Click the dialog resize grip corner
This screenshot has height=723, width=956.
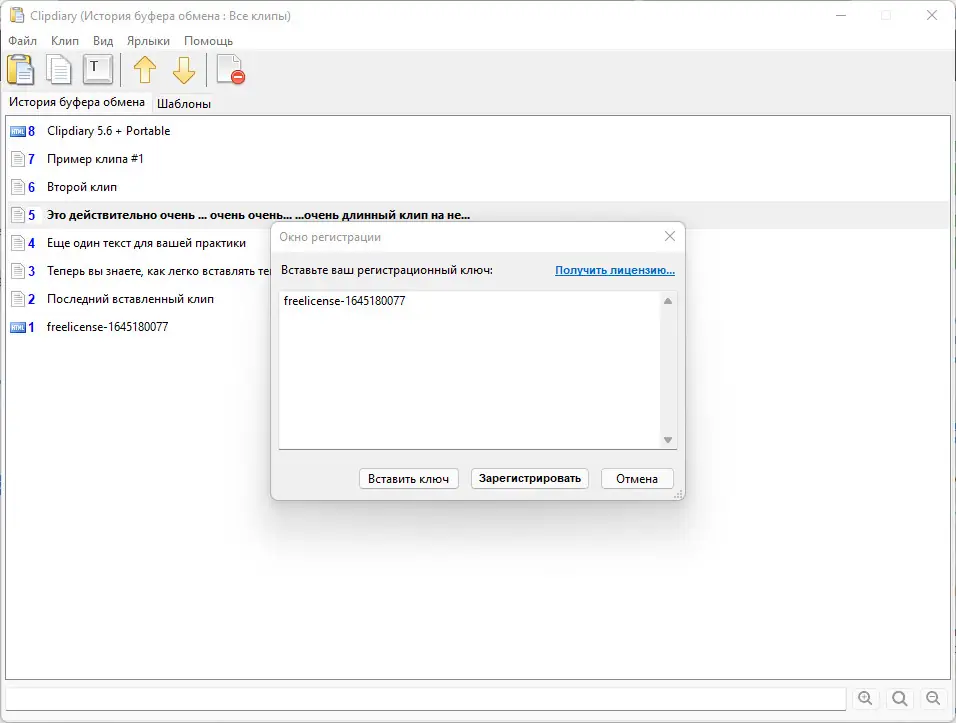click(678, 495)
